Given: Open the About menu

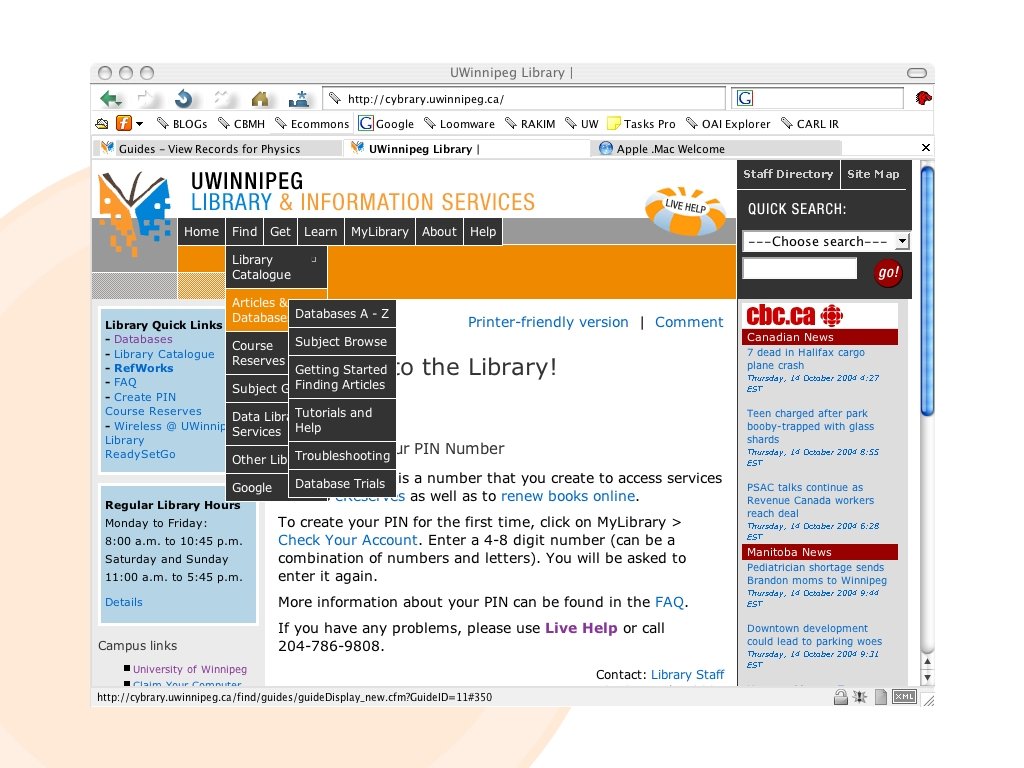Looking at the screenshot, I should point(439,232).
